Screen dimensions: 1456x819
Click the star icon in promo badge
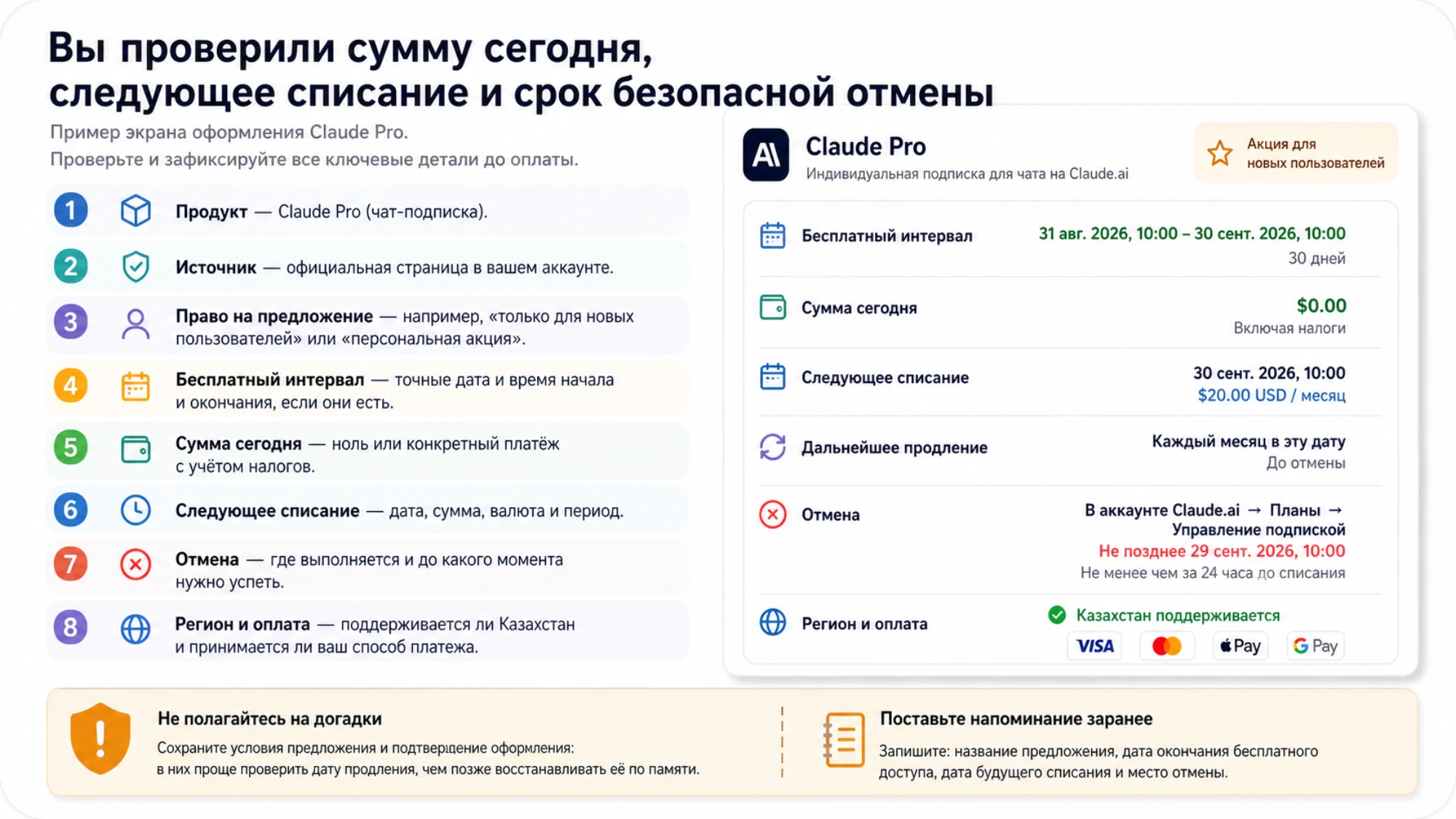point(1219,154)
